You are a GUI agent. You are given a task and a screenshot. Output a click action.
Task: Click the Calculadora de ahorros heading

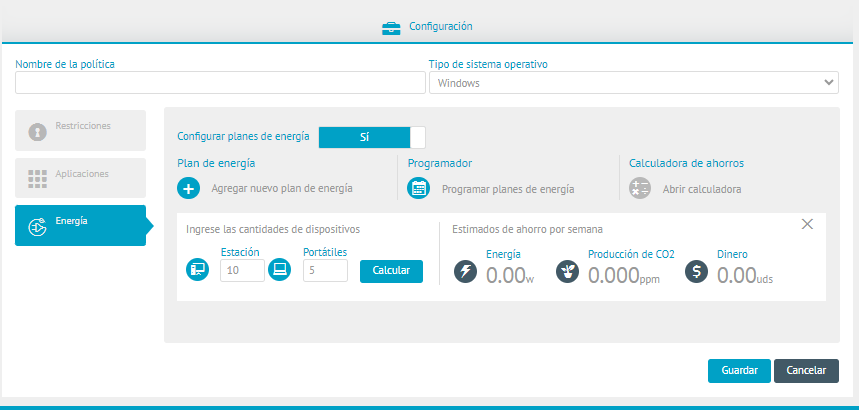686,163
